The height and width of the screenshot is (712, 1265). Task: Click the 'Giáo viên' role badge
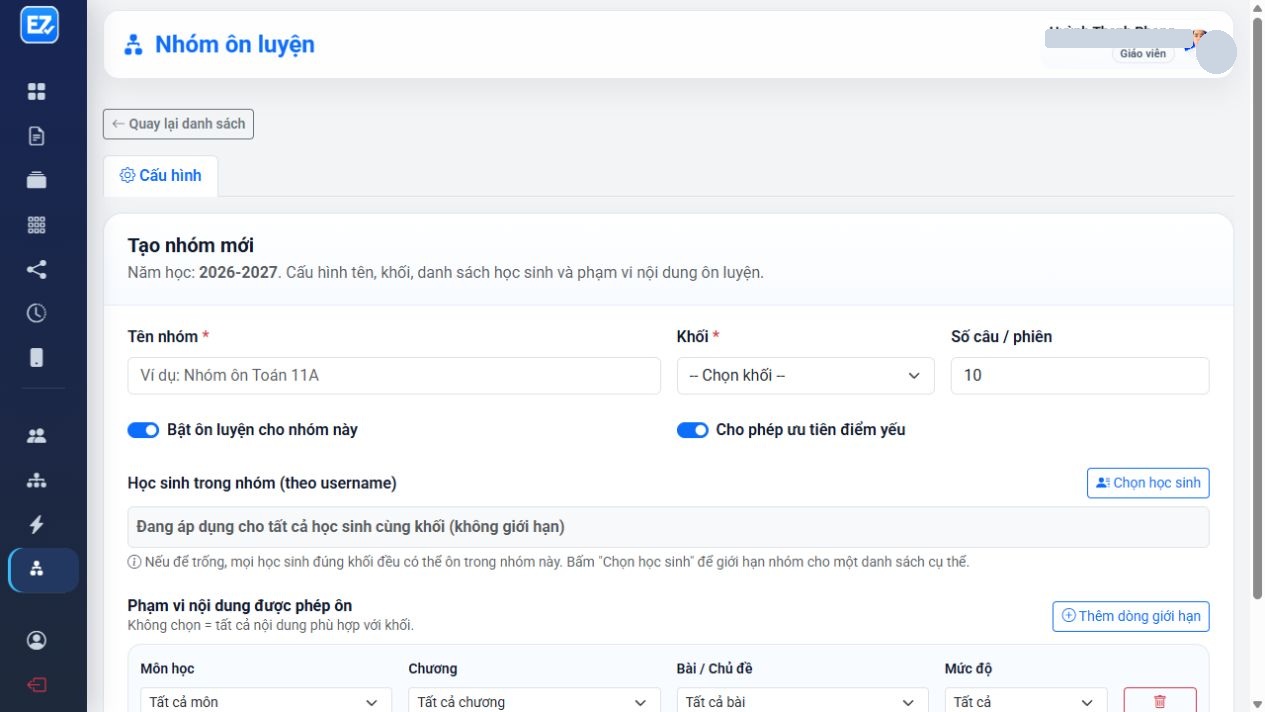1143,54
